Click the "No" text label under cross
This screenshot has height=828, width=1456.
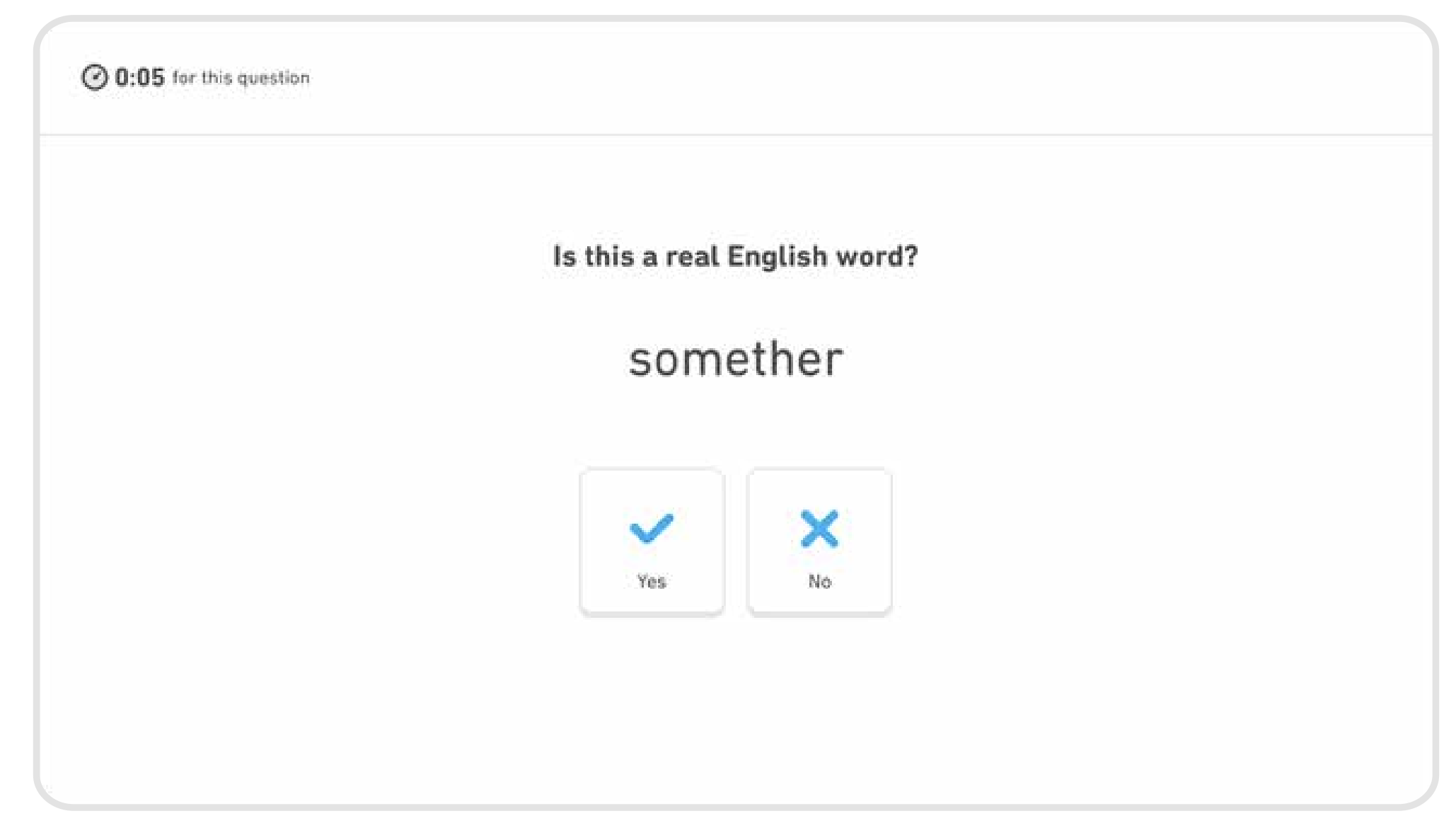[819, 582]
